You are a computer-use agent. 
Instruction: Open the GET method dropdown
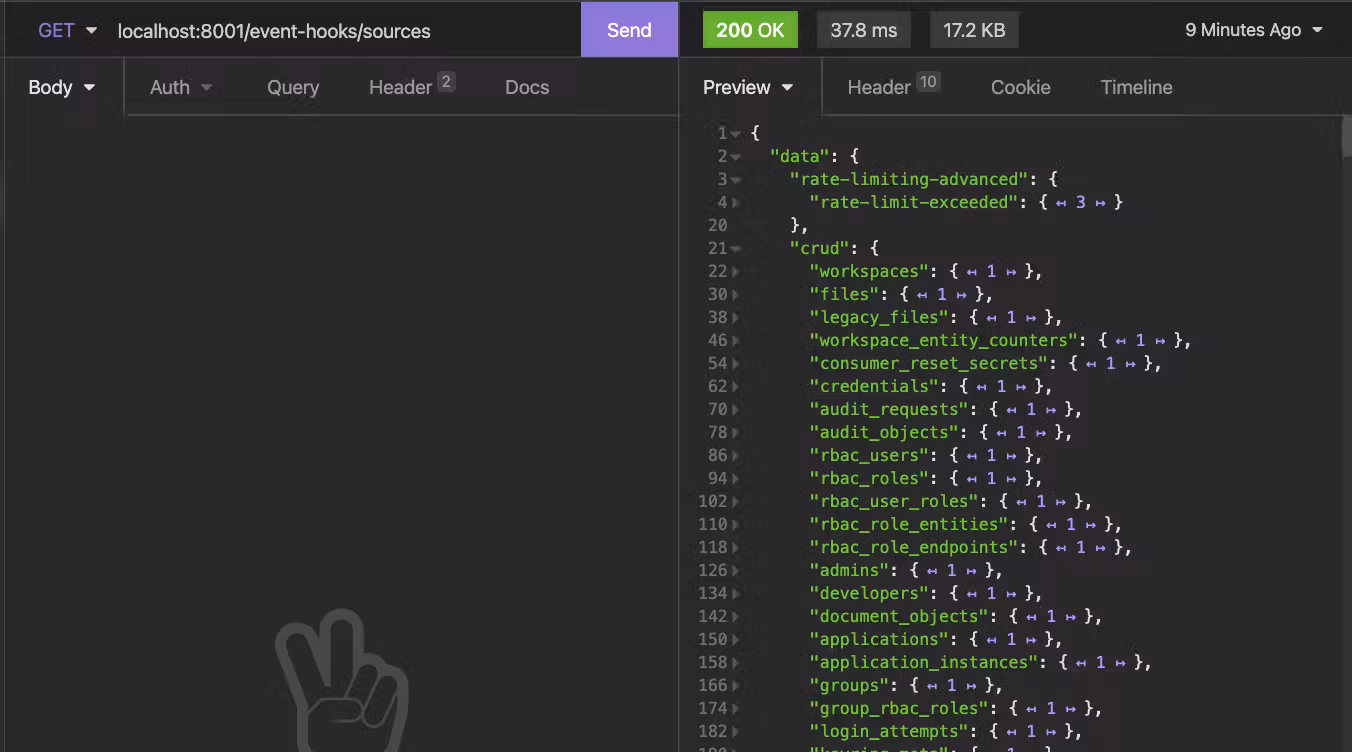67,30
